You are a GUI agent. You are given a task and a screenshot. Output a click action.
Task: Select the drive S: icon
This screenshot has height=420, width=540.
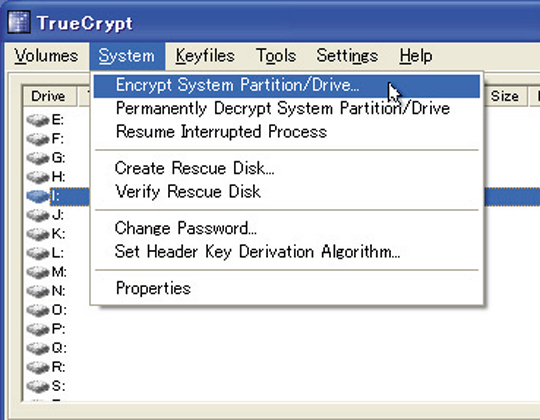click(38, 386)
